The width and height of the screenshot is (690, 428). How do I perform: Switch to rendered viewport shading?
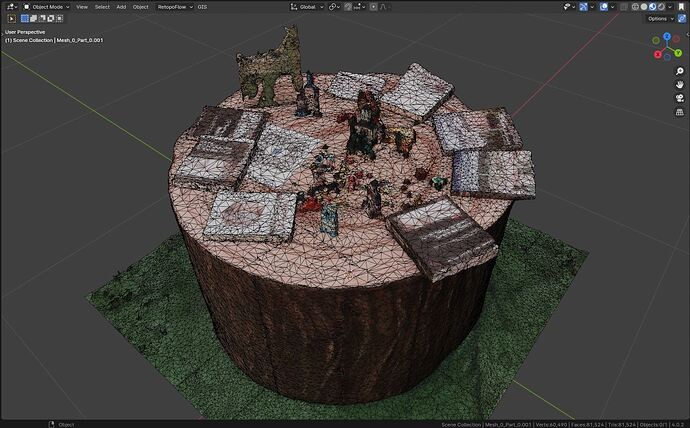coord(661,7)
